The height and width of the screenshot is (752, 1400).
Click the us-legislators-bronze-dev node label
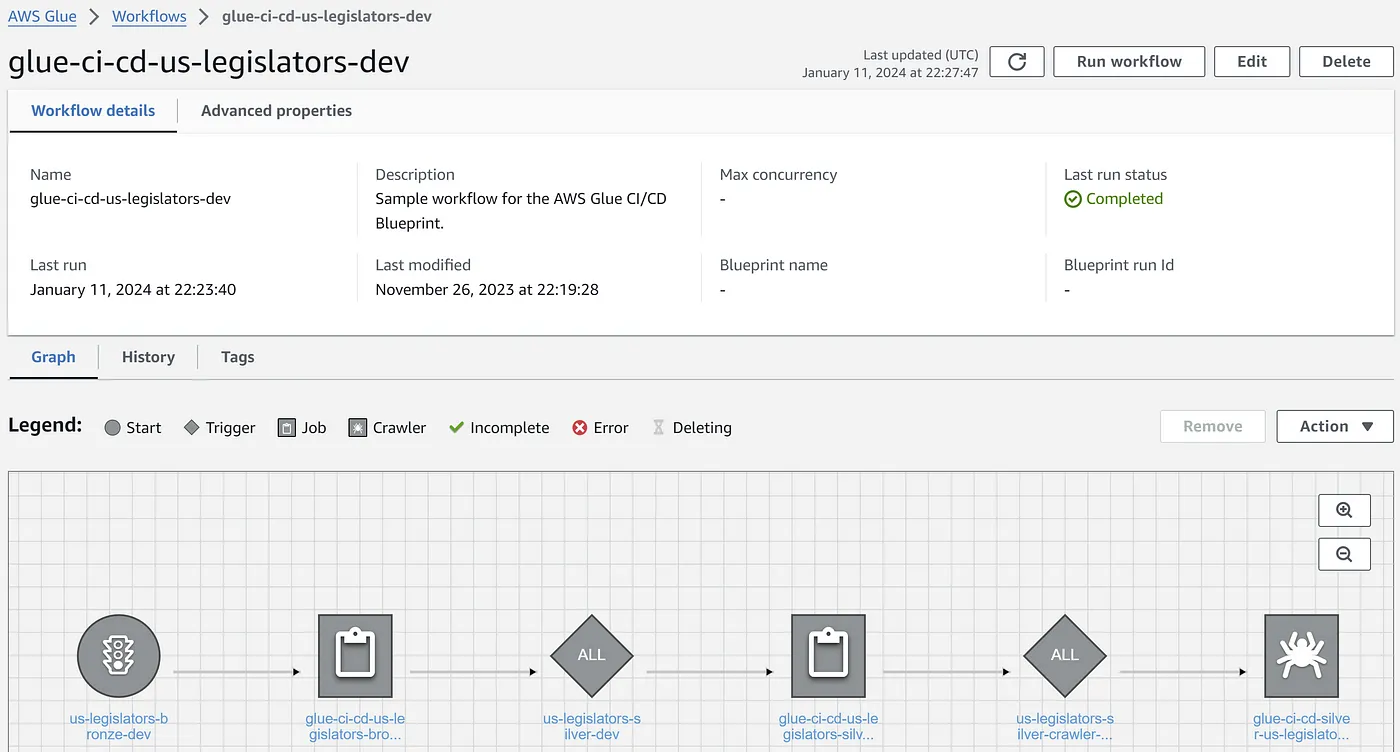coord(119,726)
